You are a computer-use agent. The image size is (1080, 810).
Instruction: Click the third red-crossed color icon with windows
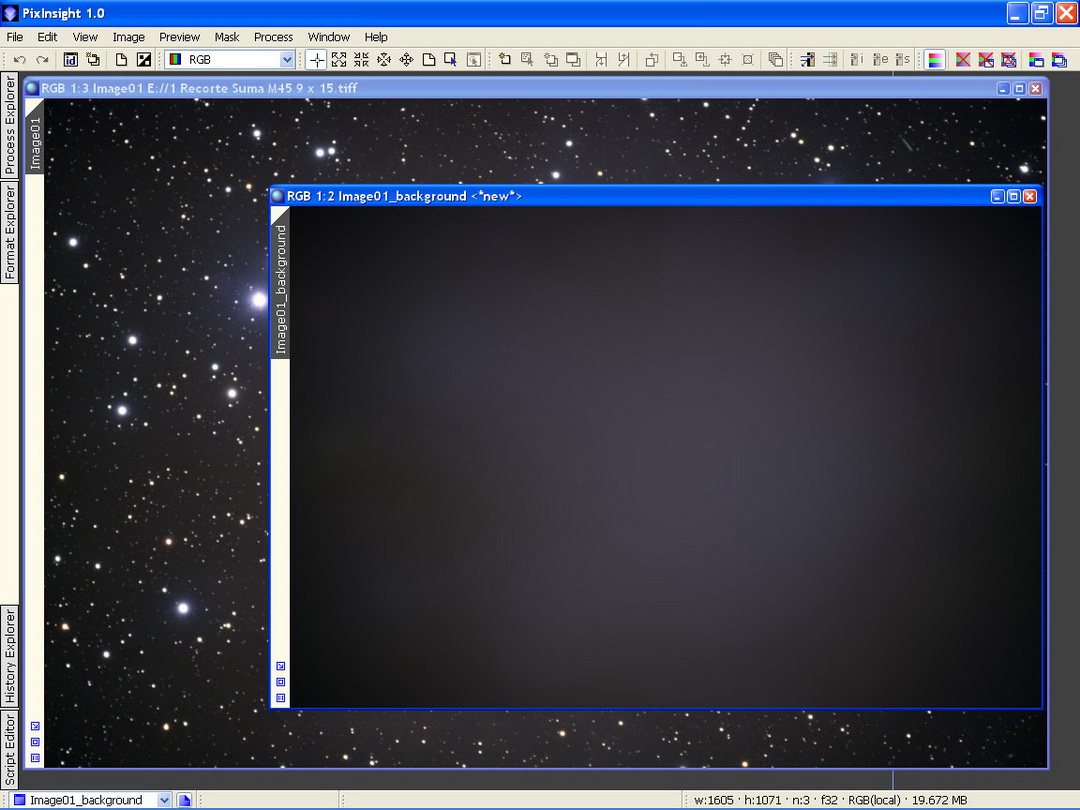click(x=1008, y=60)
